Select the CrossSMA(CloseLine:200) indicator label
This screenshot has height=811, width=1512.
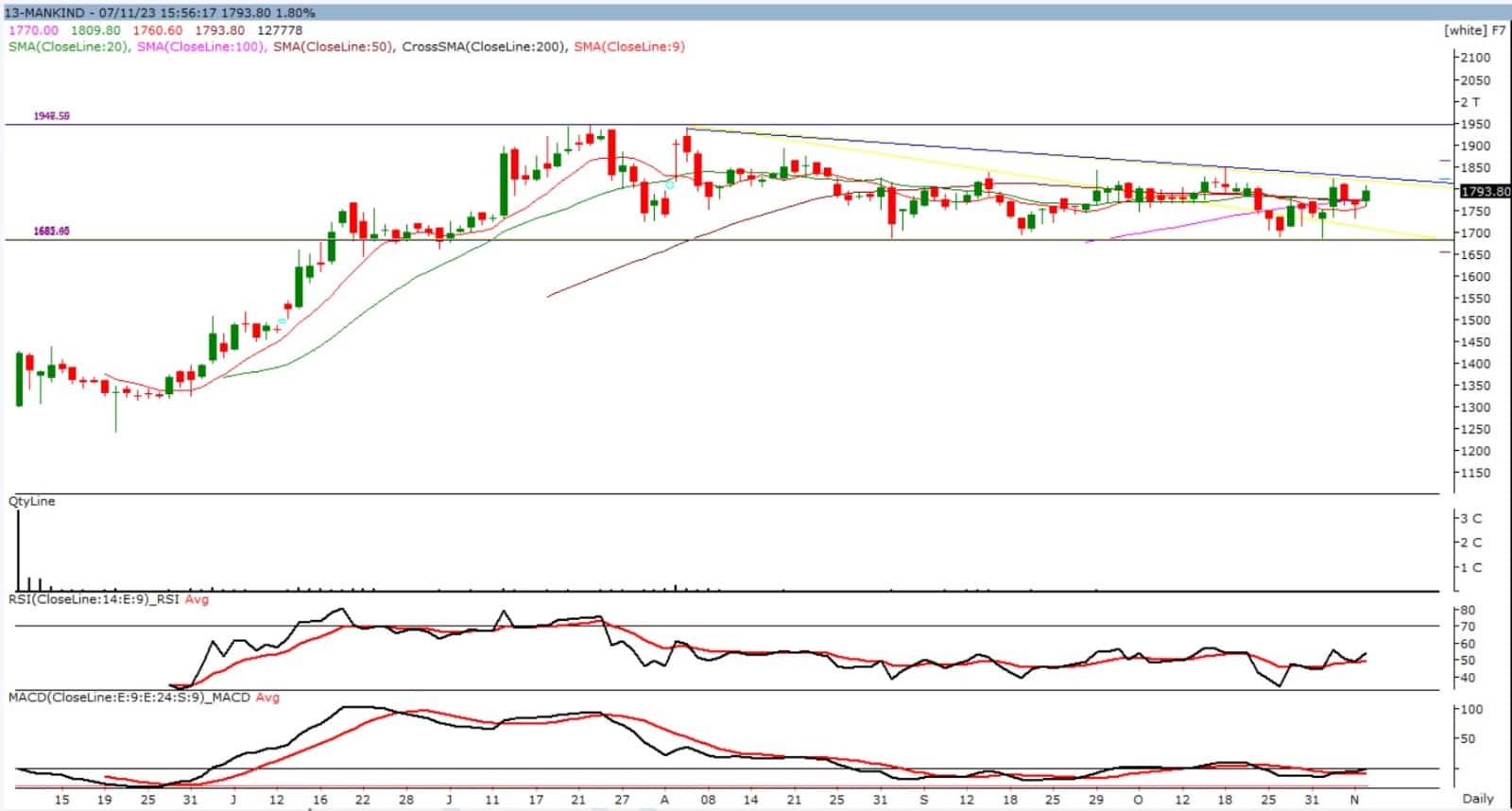484,46
